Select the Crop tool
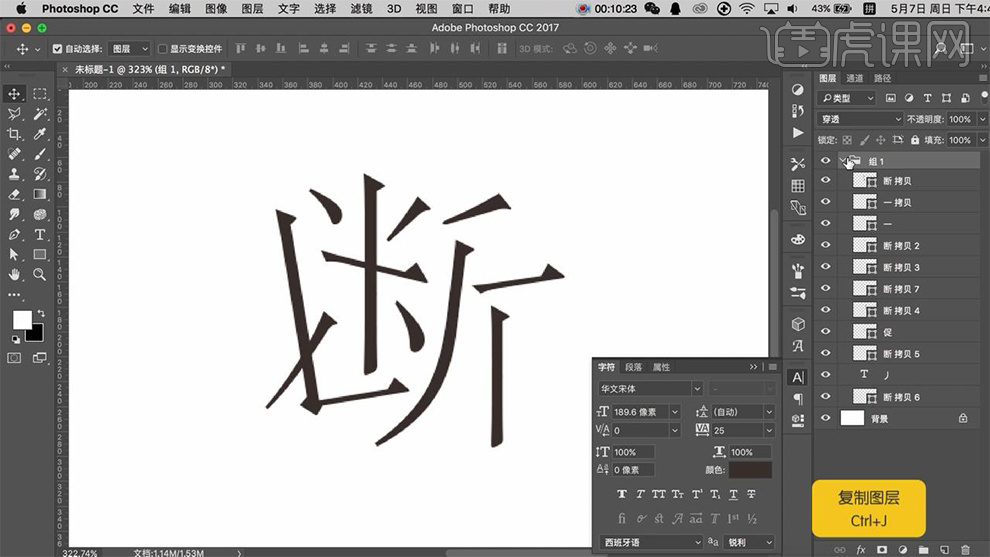 click(x=14, y=134)
